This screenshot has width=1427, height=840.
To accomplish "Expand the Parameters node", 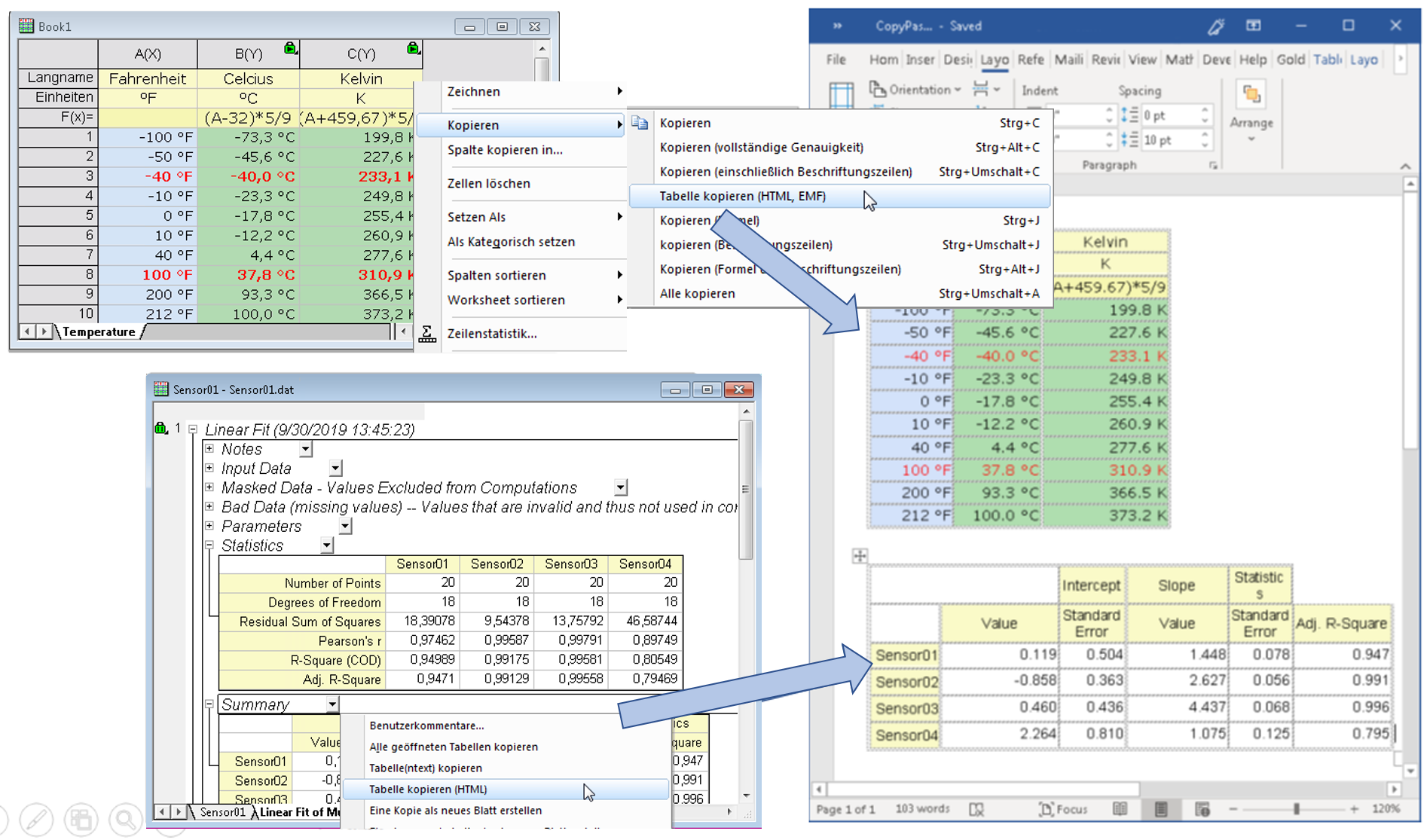I will pyautogui.click(x=209, y=526).
